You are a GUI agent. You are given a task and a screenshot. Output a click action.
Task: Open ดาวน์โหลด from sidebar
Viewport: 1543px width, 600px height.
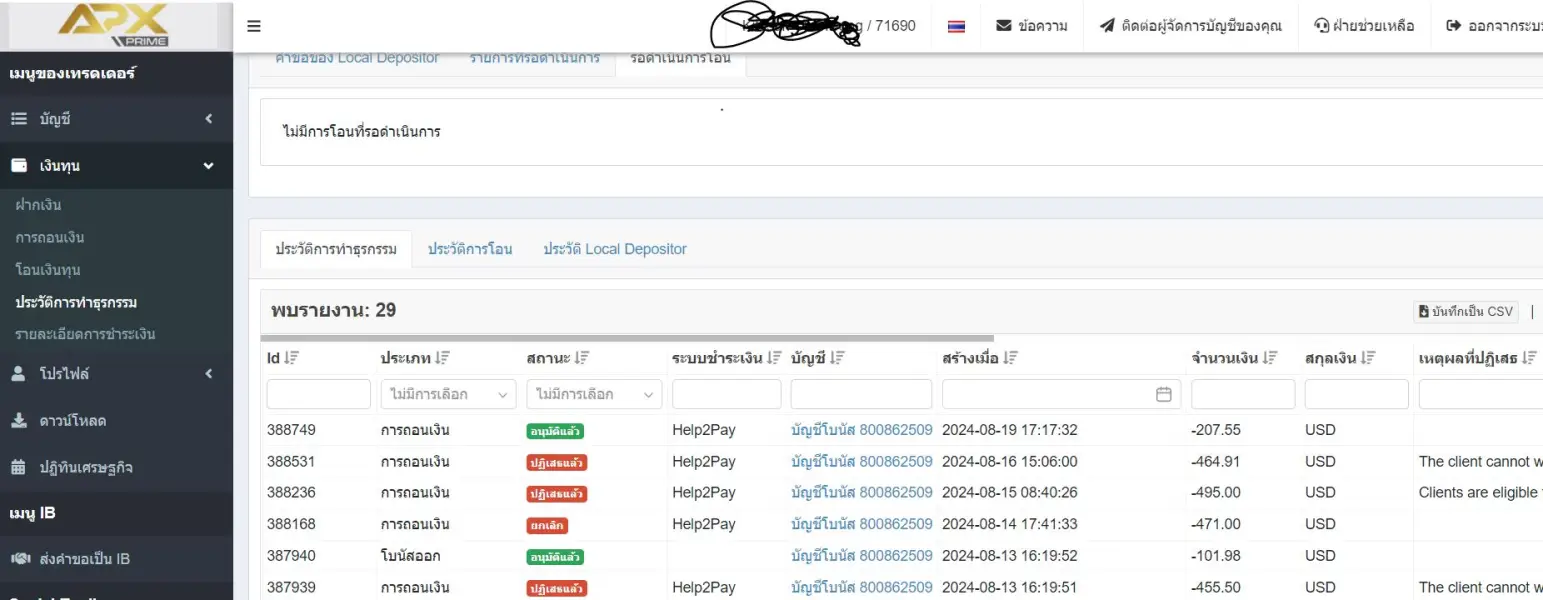point(116,420)
